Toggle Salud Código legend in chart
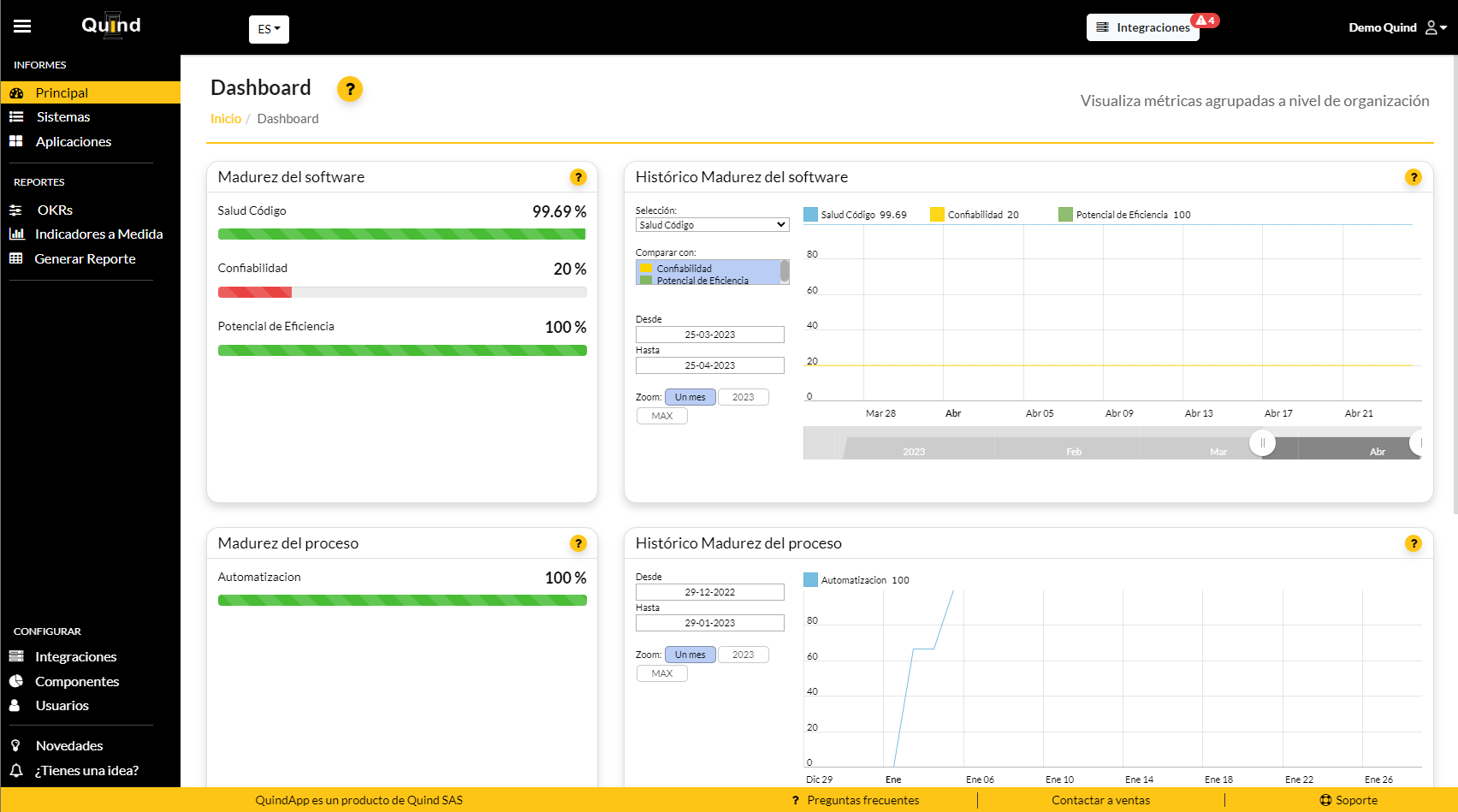Image resolution: width=1458 pixels, height=812 pixels. 855,215
